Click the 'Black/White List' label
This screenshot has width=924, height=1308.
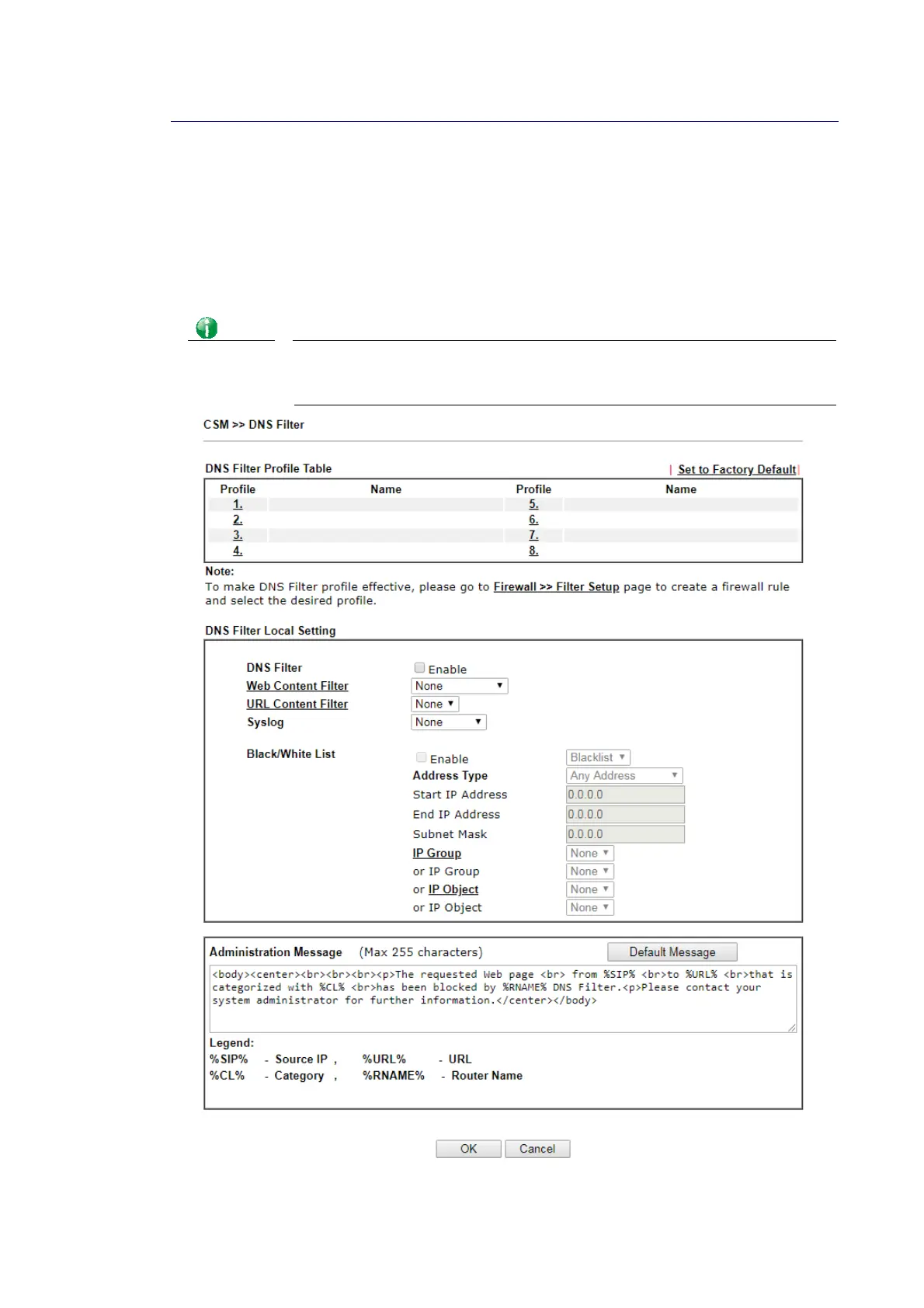(291, 754)
